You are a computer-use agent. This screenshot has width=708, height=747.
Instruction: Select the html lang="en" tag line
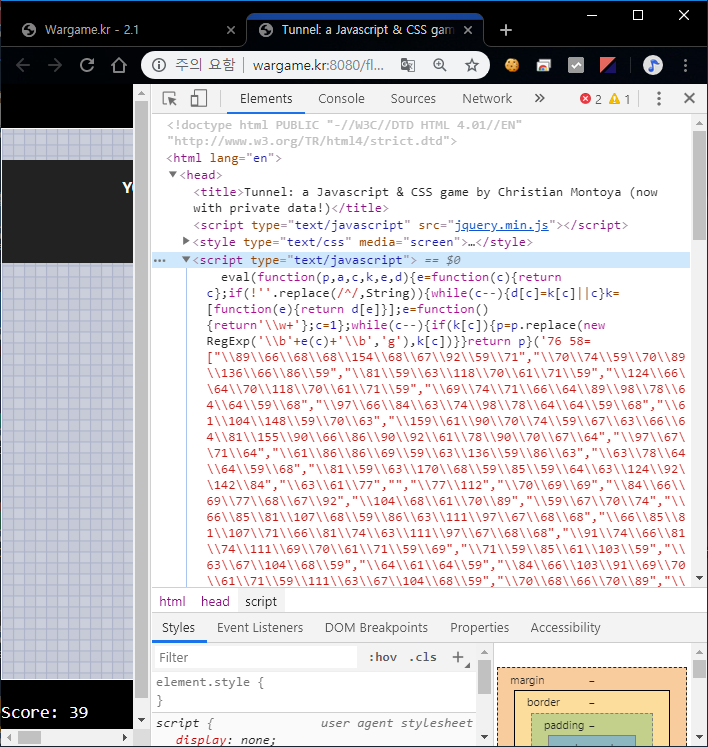click(223, 158)
